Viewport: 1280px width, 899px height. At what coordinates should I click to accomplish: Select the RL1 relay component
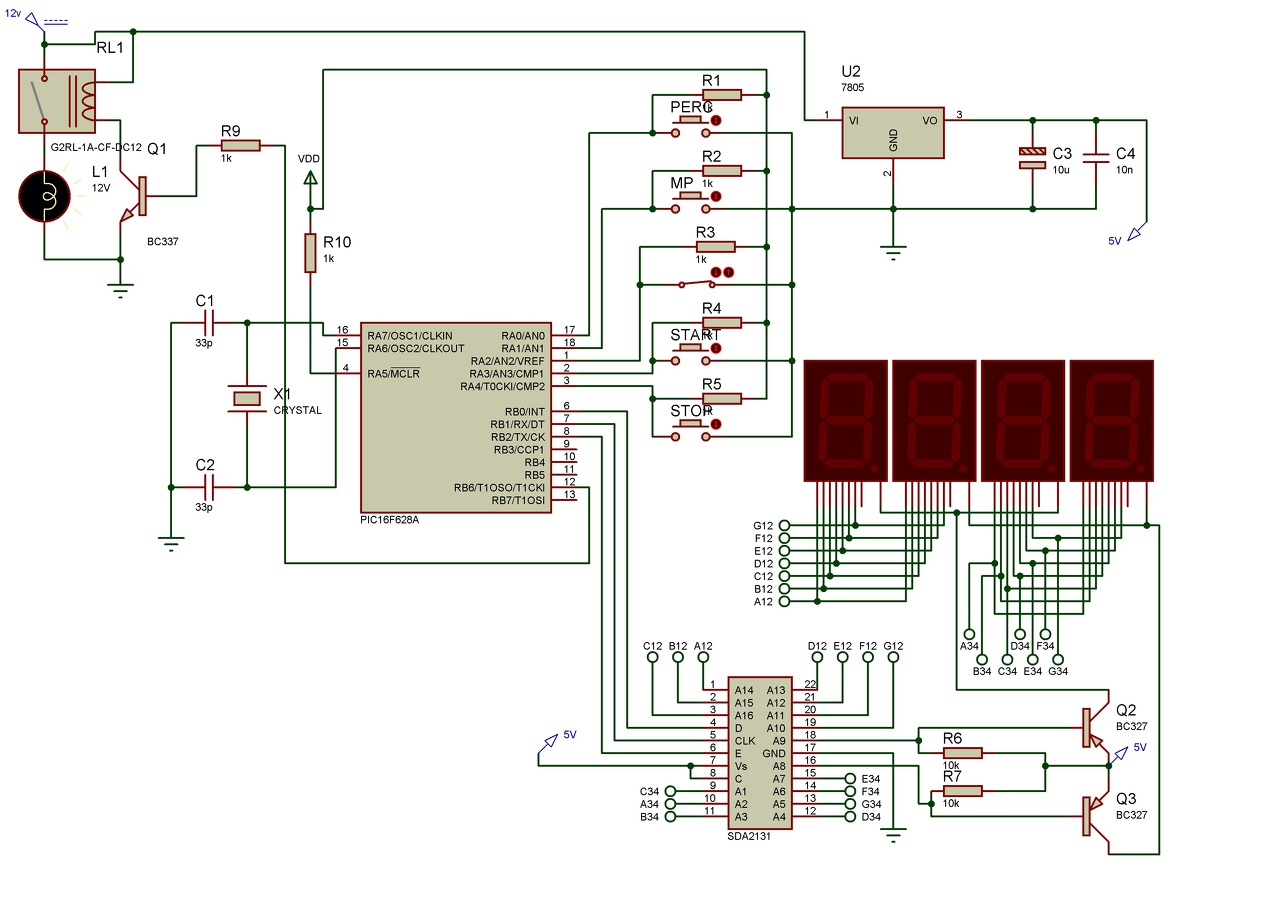click(57, 100)
